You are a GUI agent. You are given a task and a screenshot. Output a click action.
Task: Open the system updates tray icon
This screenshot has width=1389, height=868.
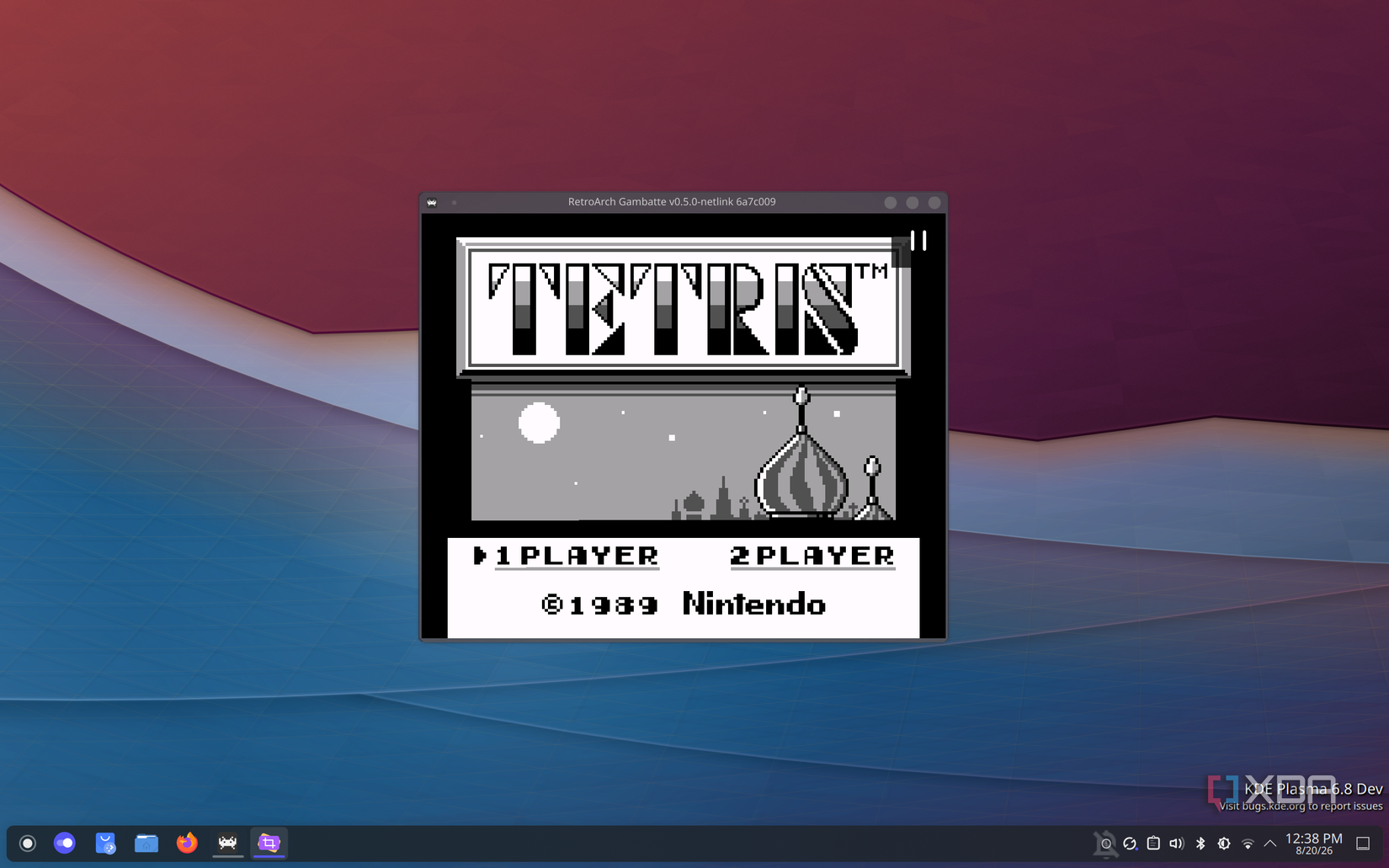point(1130,844)
